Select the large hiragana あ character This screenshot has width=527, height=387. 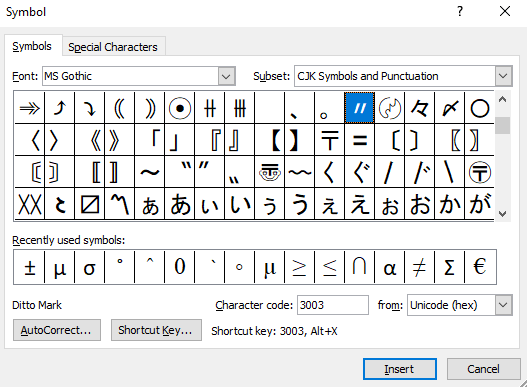tap(179, 204)
